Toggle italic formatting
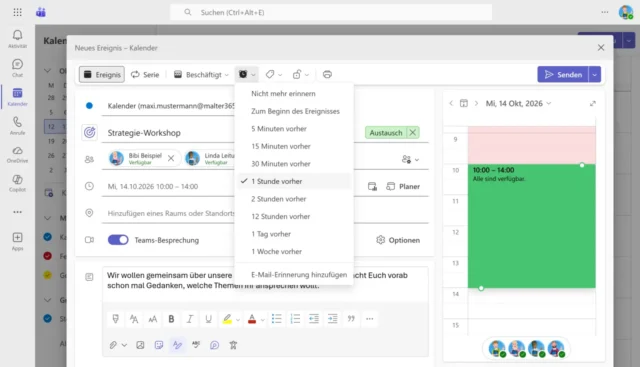This screenshot has height=367, width=640. pos(190,319)
